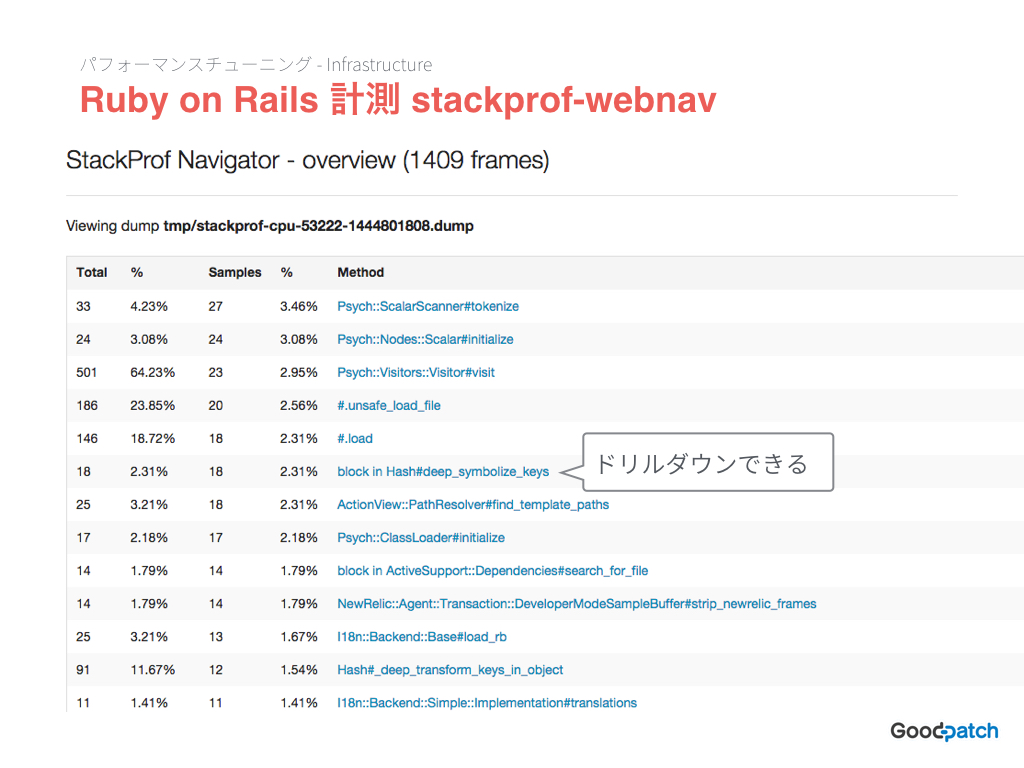Open ActionView::PathResolver#find_template_paths link

click(473, 505)
